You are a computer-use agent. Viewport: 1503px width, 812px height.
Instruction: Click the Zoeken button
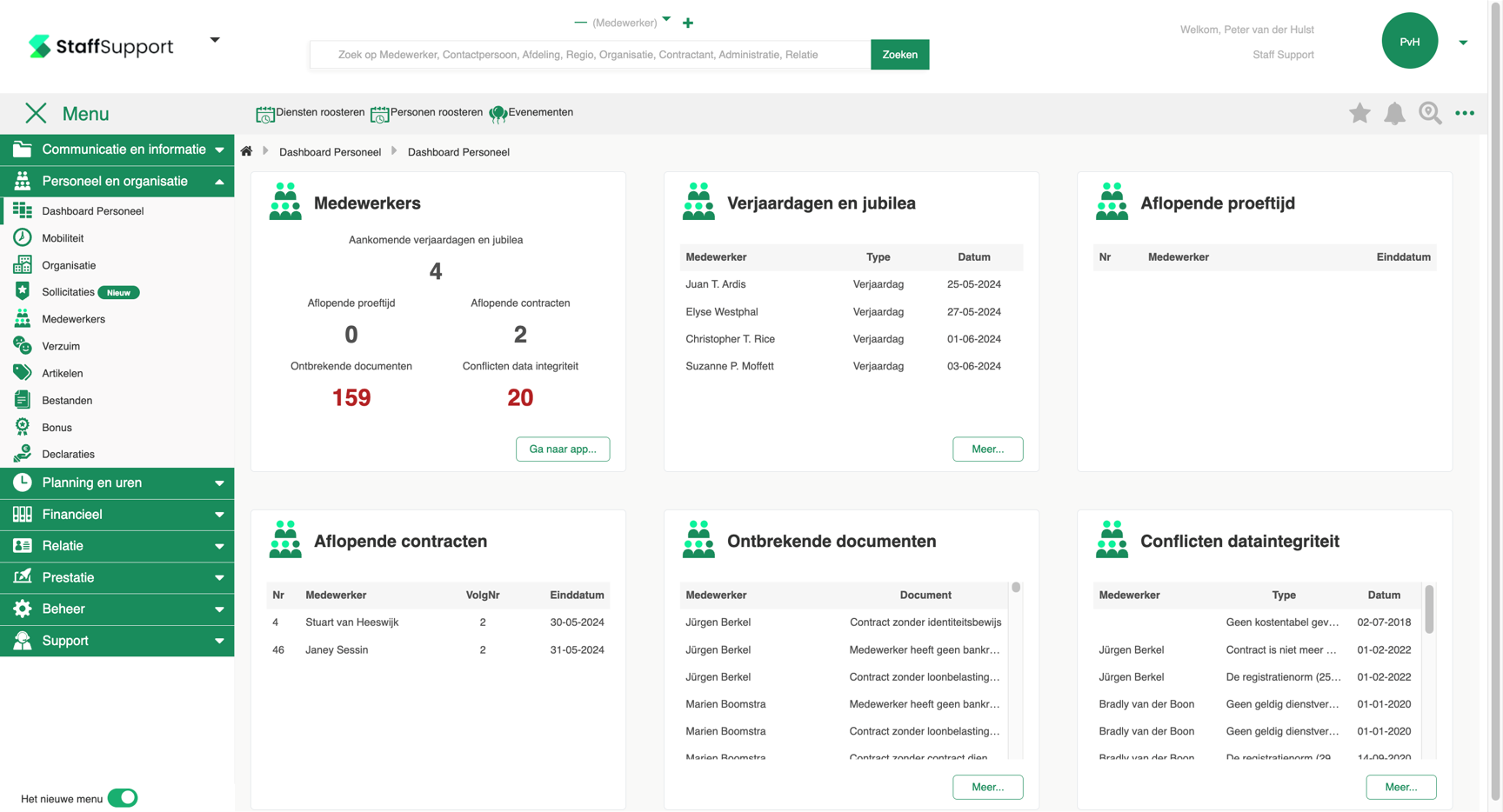899,55
